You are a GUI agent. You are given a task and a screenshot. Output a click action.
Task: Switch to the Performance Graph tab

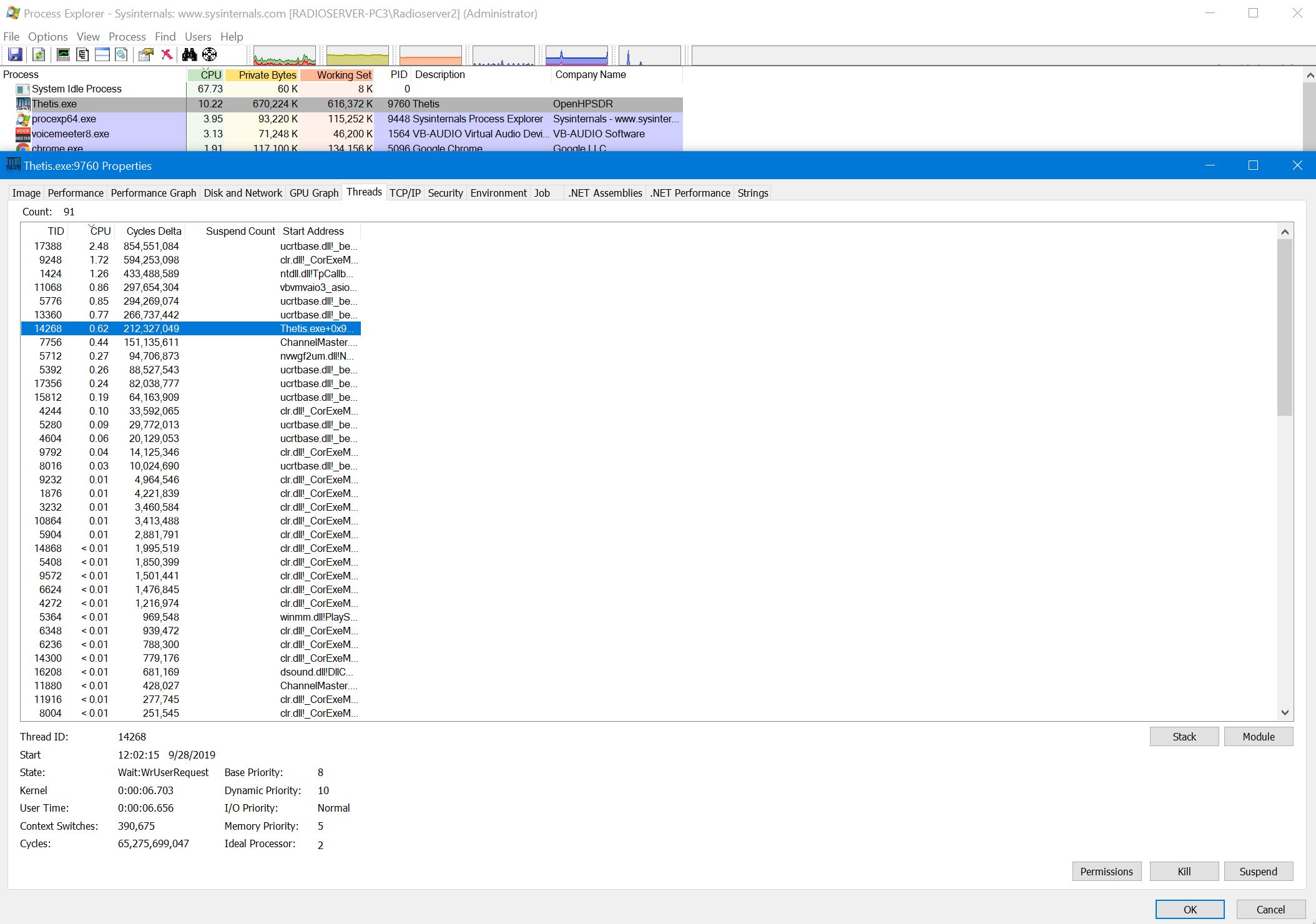pos(154,193)
